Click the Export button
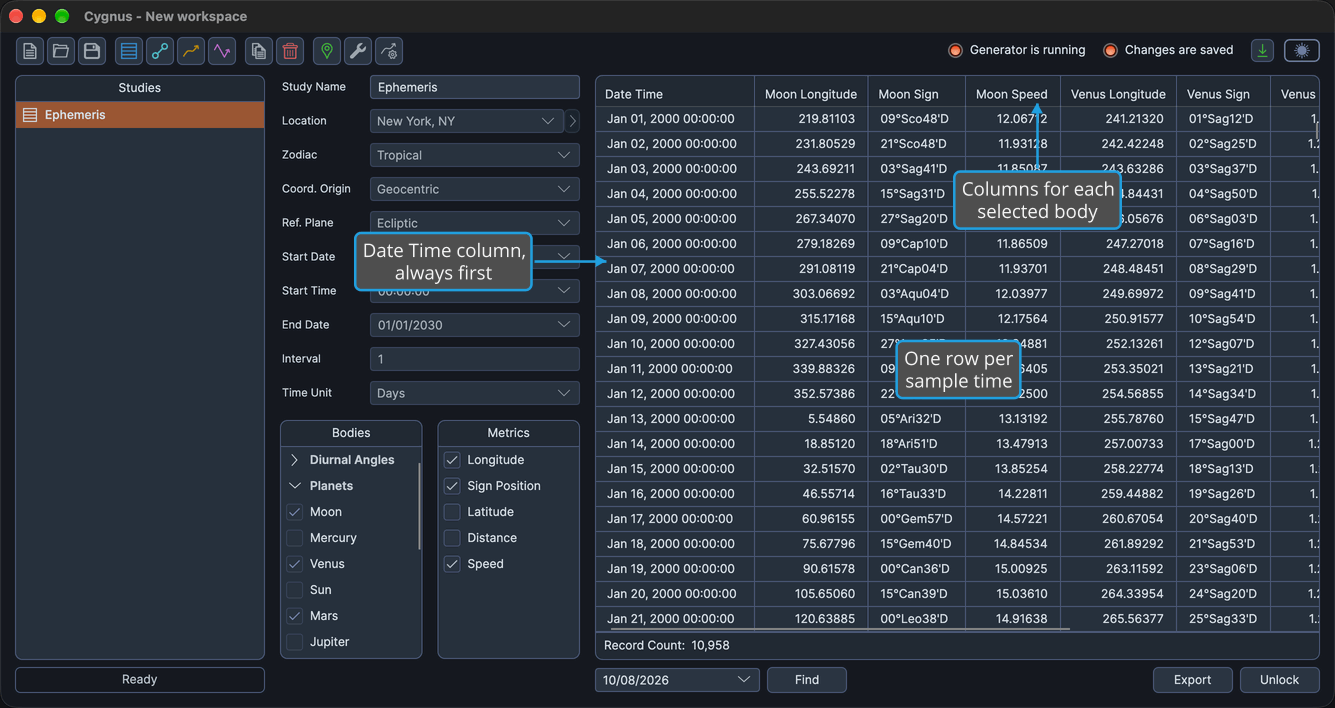 (1192, 680)
